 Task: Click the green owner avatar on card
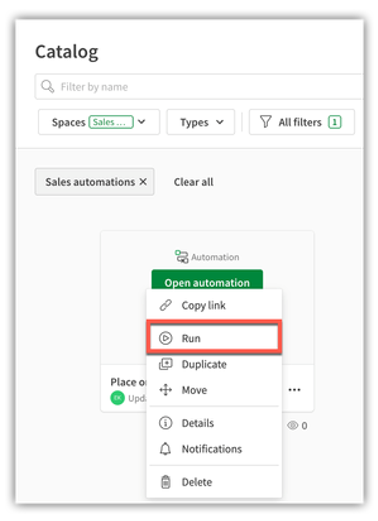tap(117, 398)
